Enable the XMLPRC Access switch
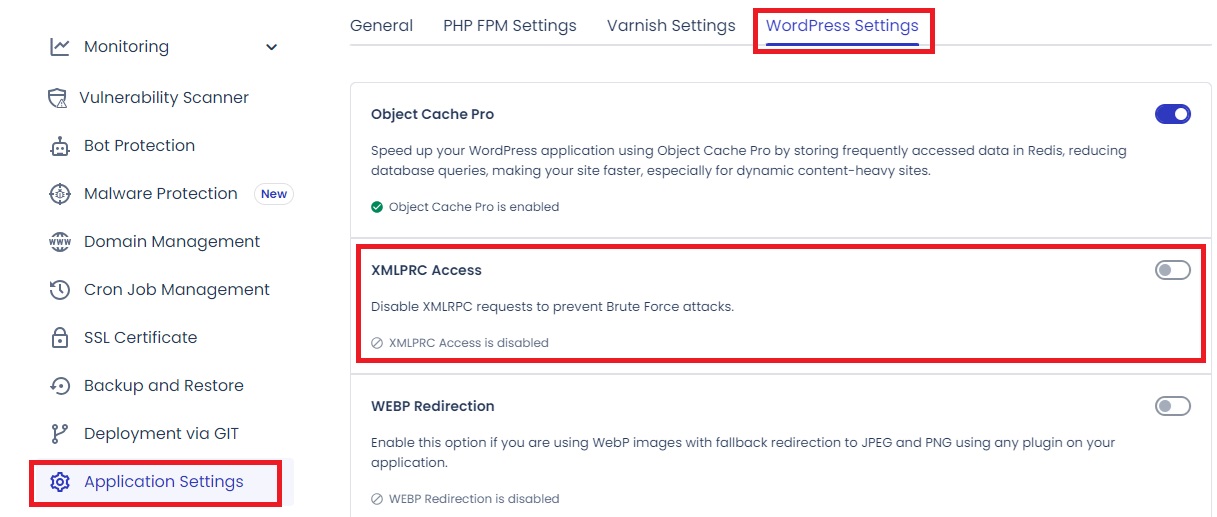This screenshot has height=517, width=1217. pyautogui.click(x=1172, y=270)
